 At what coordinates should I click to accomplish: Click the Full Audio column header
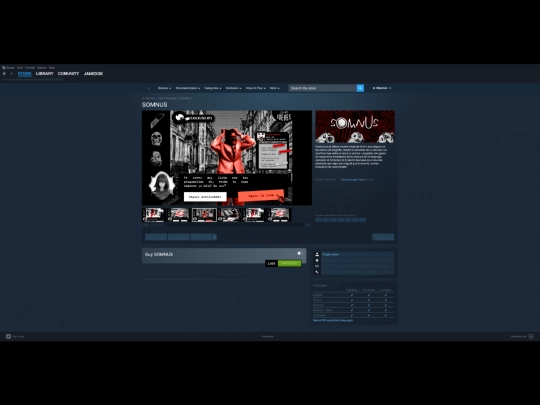click(x=368, y=290)
